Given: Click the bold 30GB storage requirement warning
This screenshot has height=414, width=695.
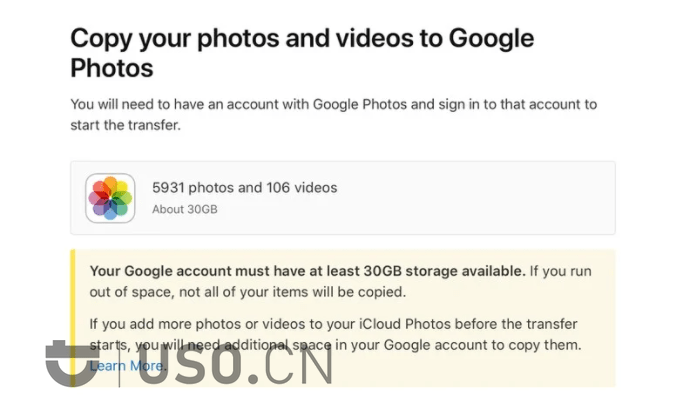Looking at the screenshot, I should pyautogui.click(x=308, y=271).
